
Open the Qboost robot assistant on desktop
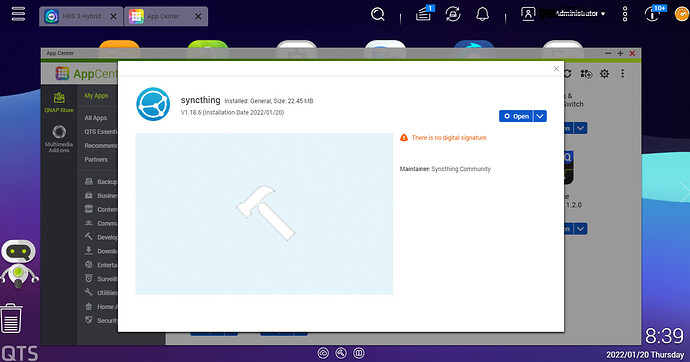pyautogui.click(x=18, y=263)
